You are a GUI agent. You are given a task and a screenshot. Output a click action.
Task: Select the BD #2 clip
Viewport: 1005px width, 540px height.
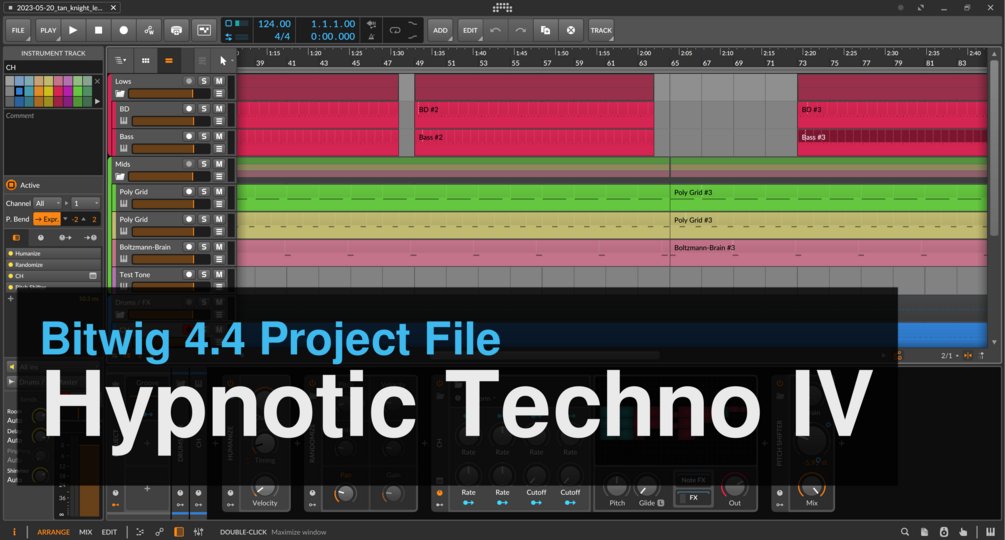pos(534,115)
